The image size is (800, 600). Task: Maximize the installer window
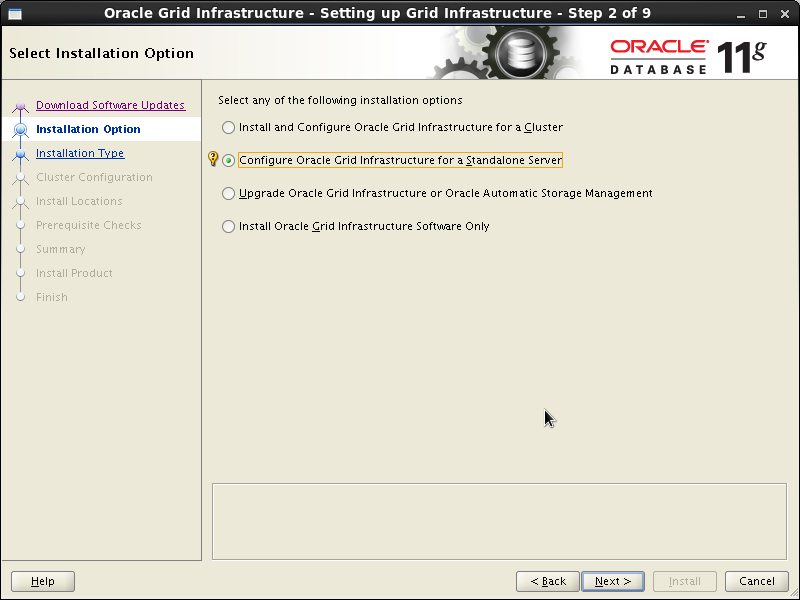[763, 14]
